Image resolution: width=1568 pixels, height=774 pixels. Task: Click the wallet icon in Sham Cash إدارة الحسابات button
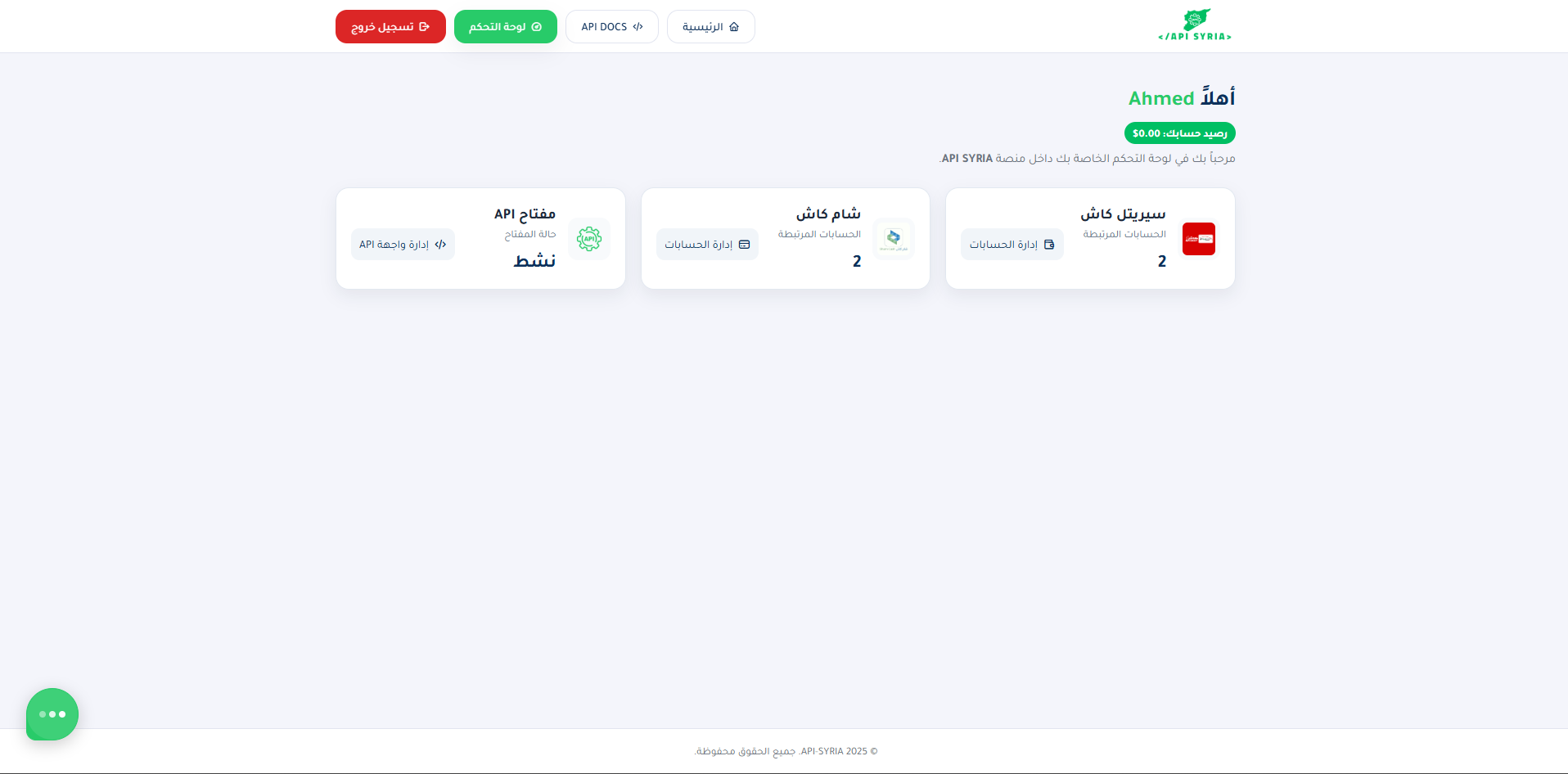pos(745,244)
